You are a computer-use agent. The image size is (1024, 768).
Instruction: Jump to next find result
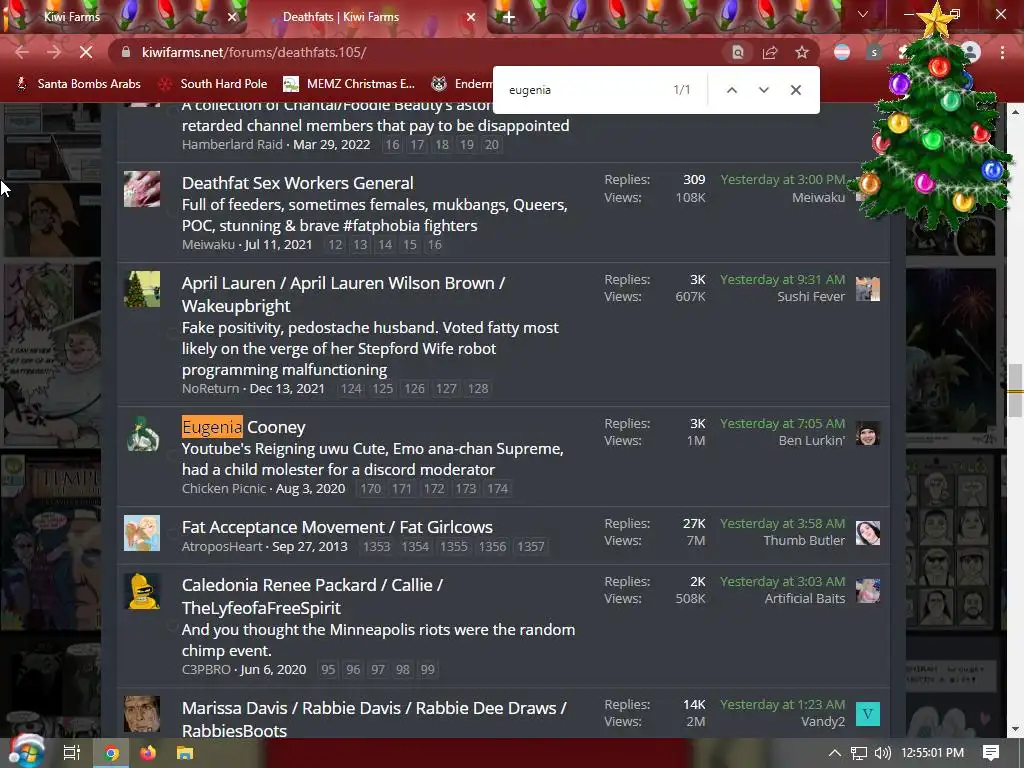click(763, 90)
